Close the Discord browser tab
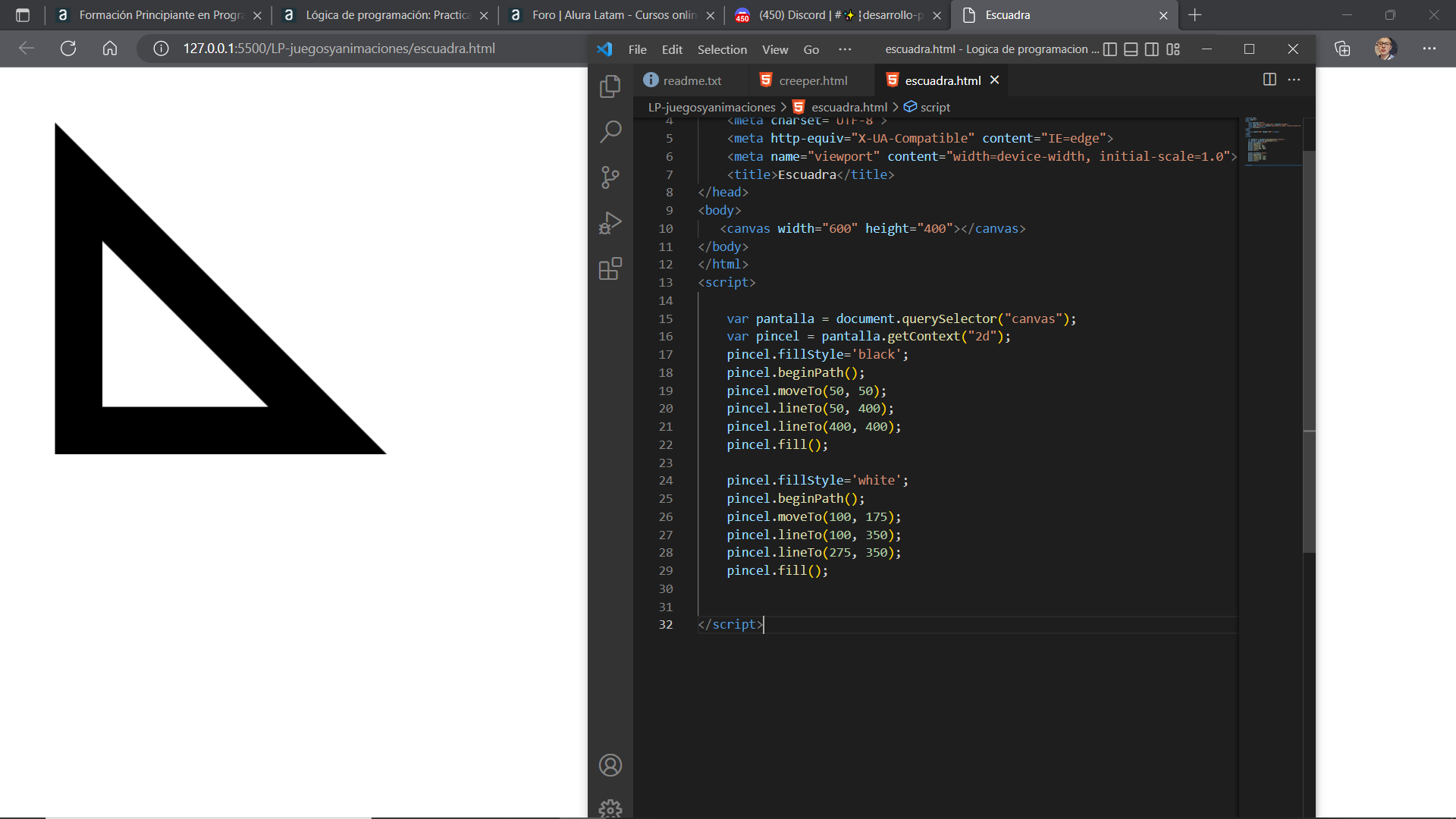The height and width of the screenshot is (819, 1456). pyautogui.click(x=937, y=15)
